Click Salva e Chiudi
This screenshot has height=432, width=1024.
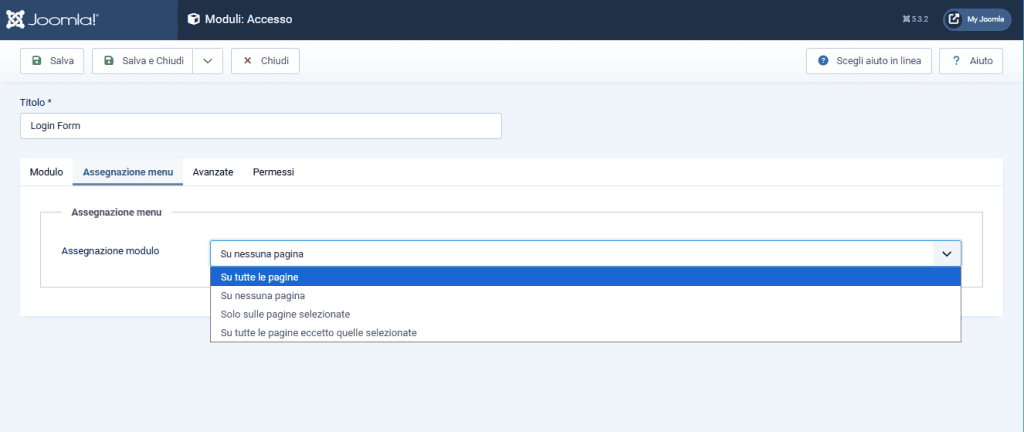pyautogui.click(x=143, y=61)
